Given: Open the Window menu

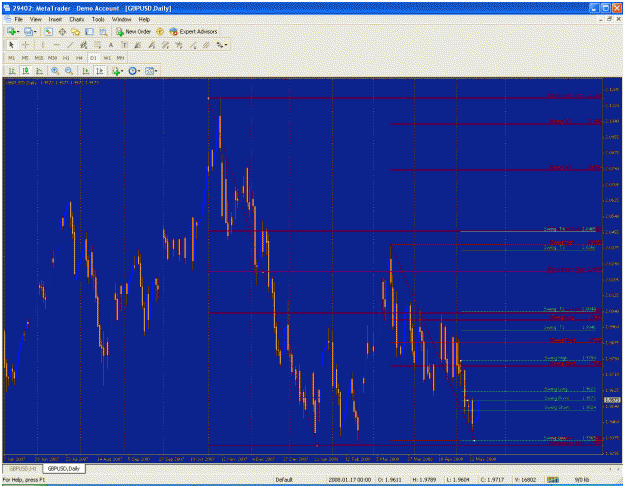Looking at the screenshot, I should pyautogui.click(x=121, y=19).
